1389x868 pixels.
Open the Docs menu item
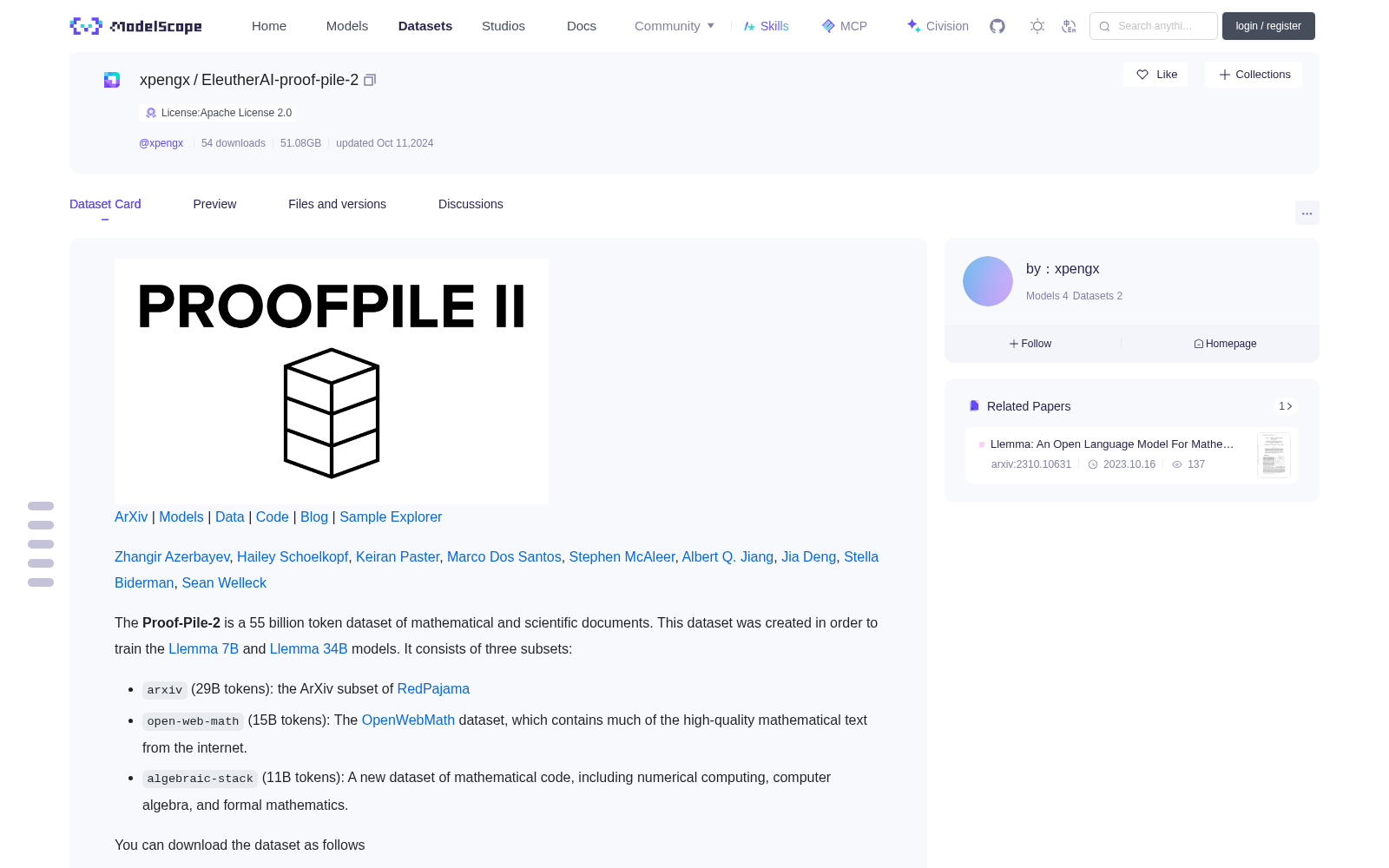[582, 26]
